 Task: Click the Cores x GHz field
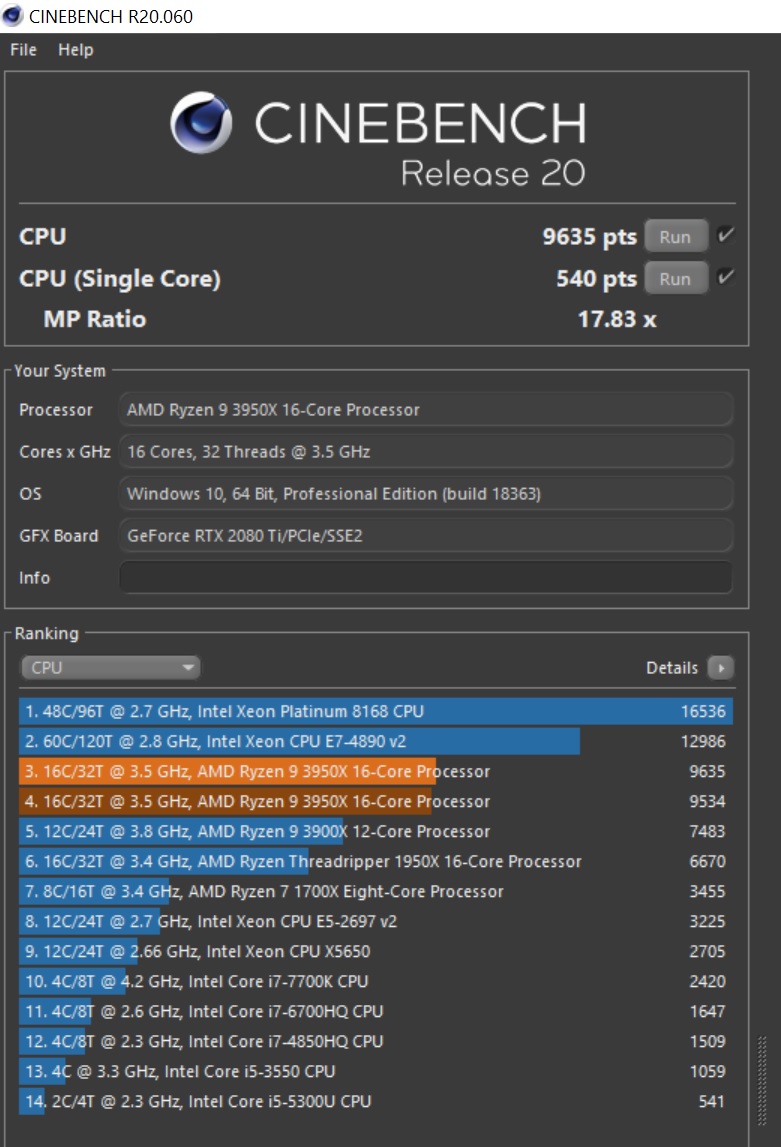[426, 451]
